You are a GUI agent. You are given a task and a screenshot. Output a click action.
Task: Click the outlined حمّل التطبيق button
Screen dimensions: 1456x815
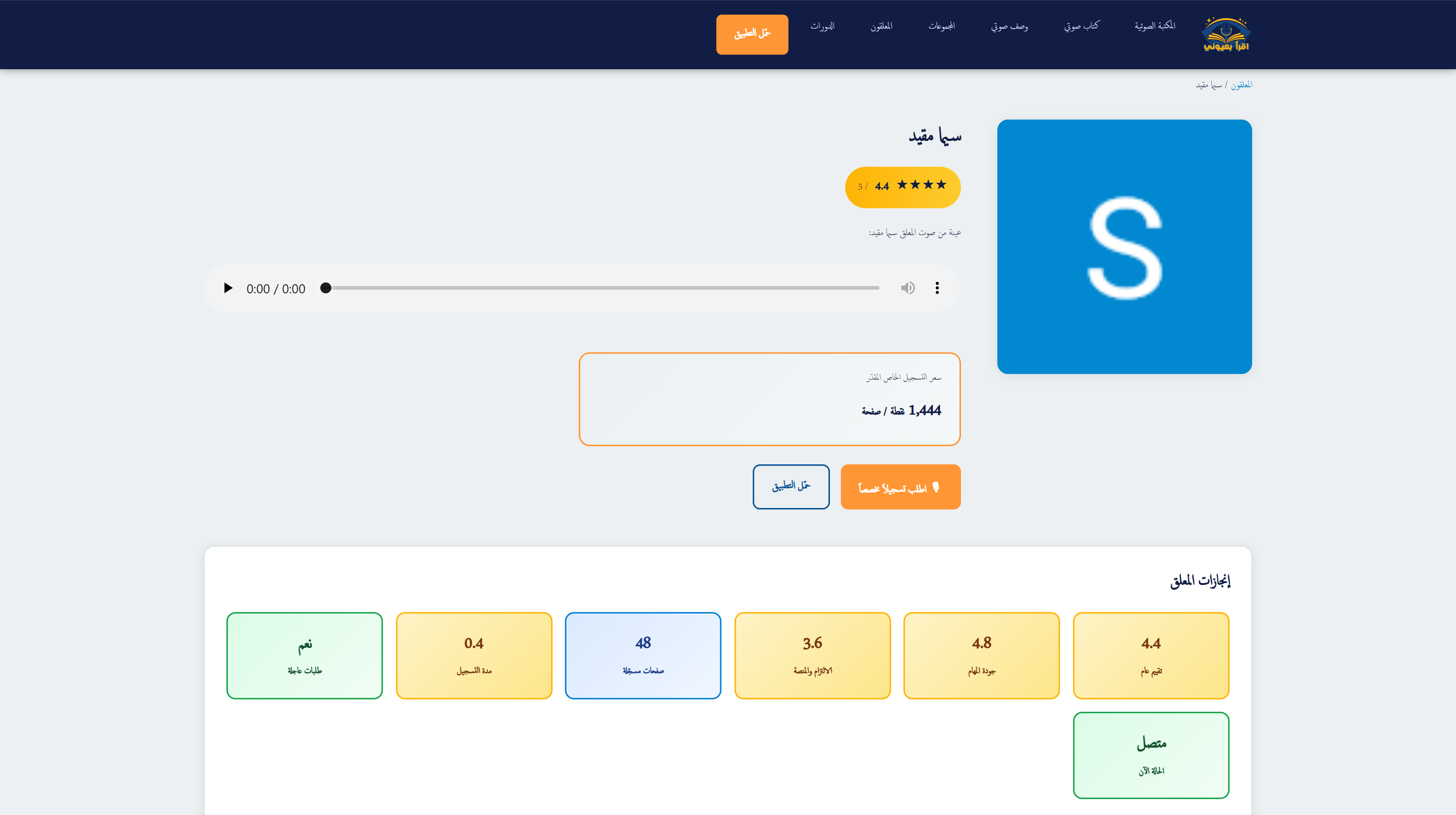[791, 487]
